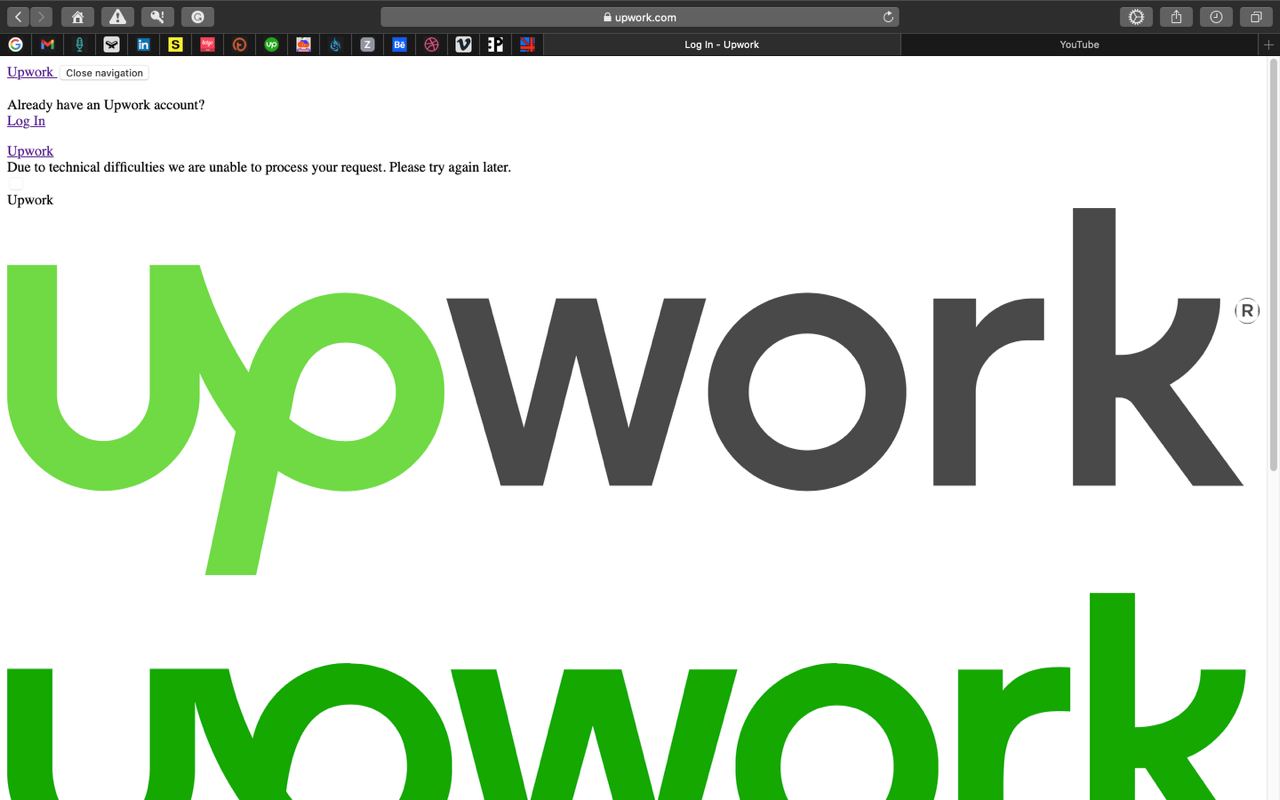Open the teal microphone bookmark
The image size is (1280, 800).
[x=79, y=44]
